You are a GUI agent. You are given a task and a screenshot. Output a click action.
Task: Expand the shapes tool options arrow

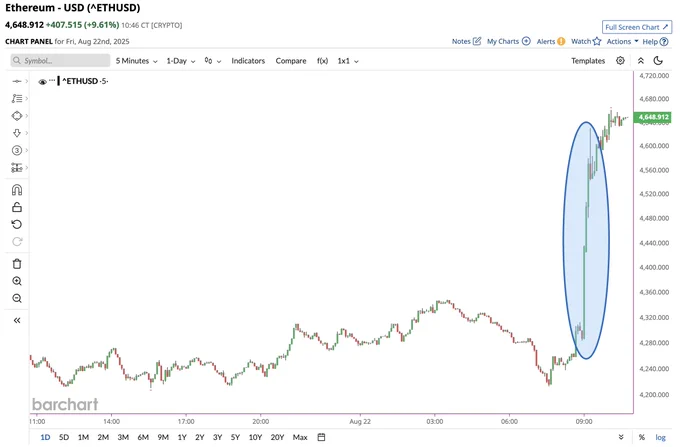pyautogui.click(x=27, y=116)
